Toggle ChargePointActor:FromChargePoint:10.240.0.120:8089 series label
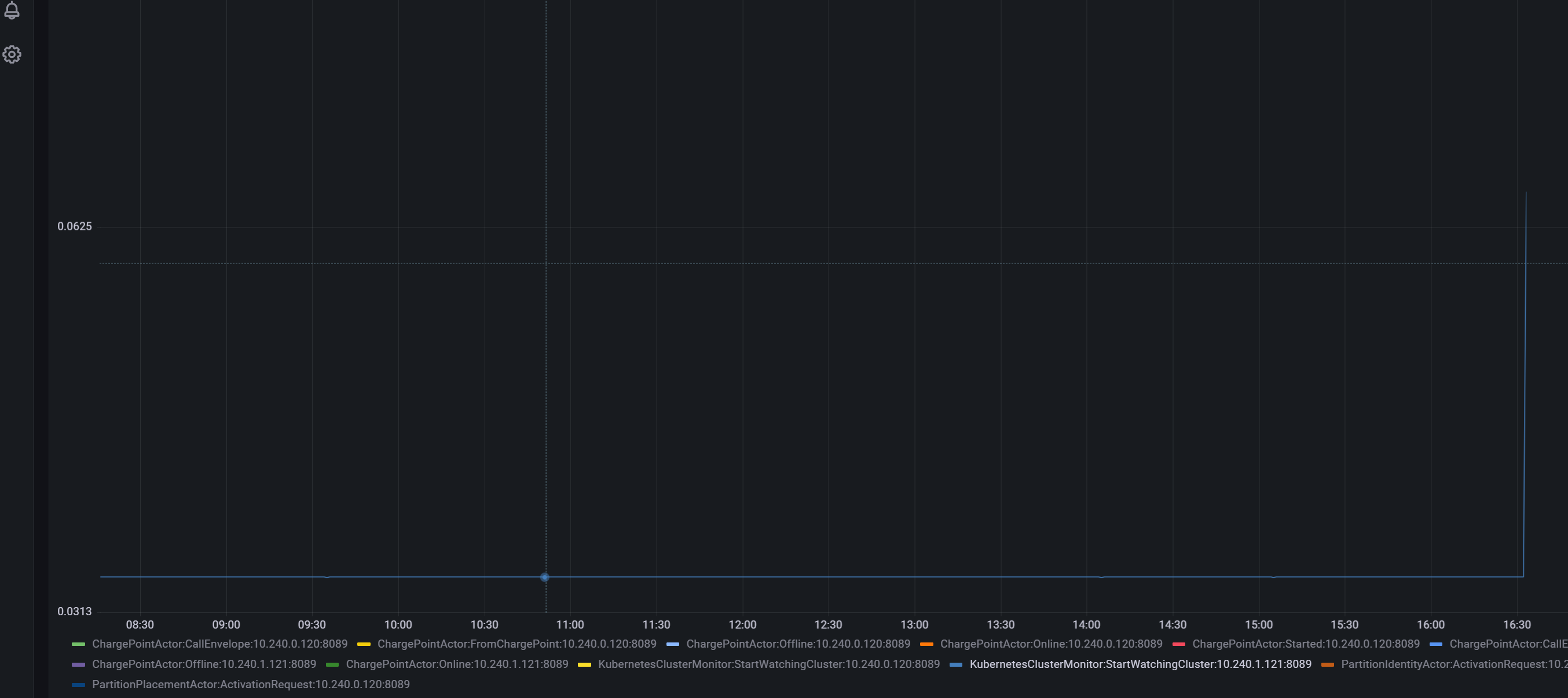This screenshot has width=1568, height=698. (x=517, y=644)
